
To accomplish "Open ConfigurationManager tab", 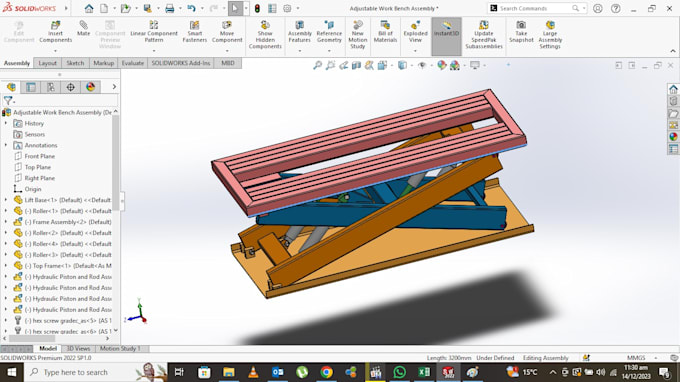I will click(x=51, y=87).
